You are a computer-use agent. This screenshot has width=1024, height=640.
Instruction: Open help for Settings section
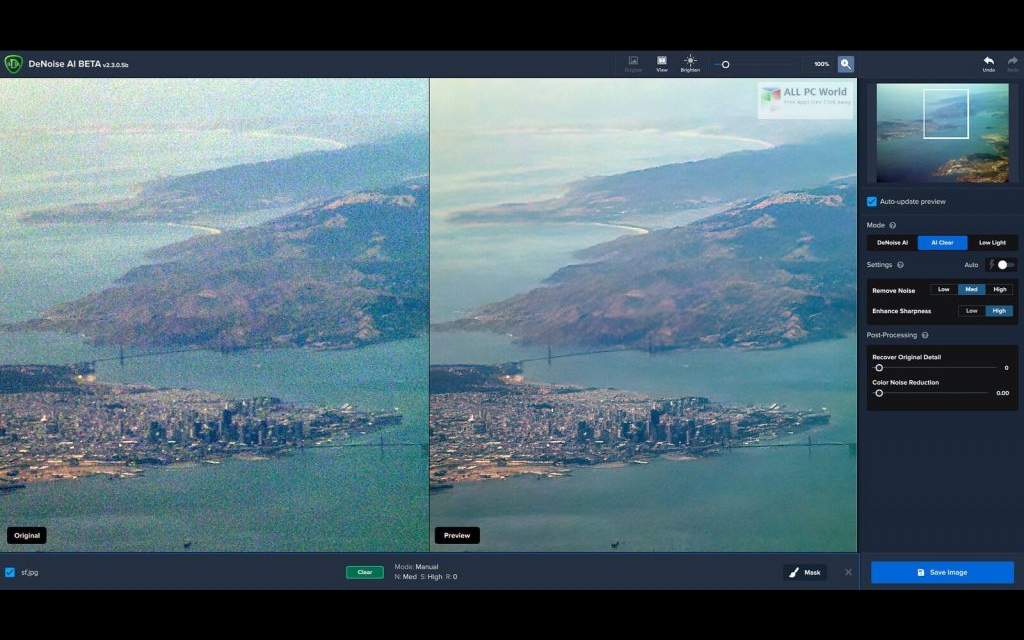(901, 265)
